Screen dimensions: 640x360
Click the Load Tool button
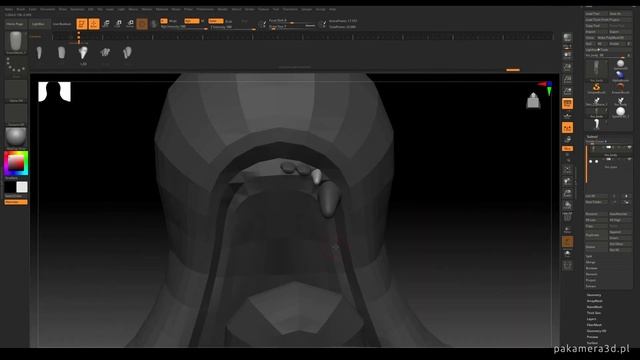[596, 13]
